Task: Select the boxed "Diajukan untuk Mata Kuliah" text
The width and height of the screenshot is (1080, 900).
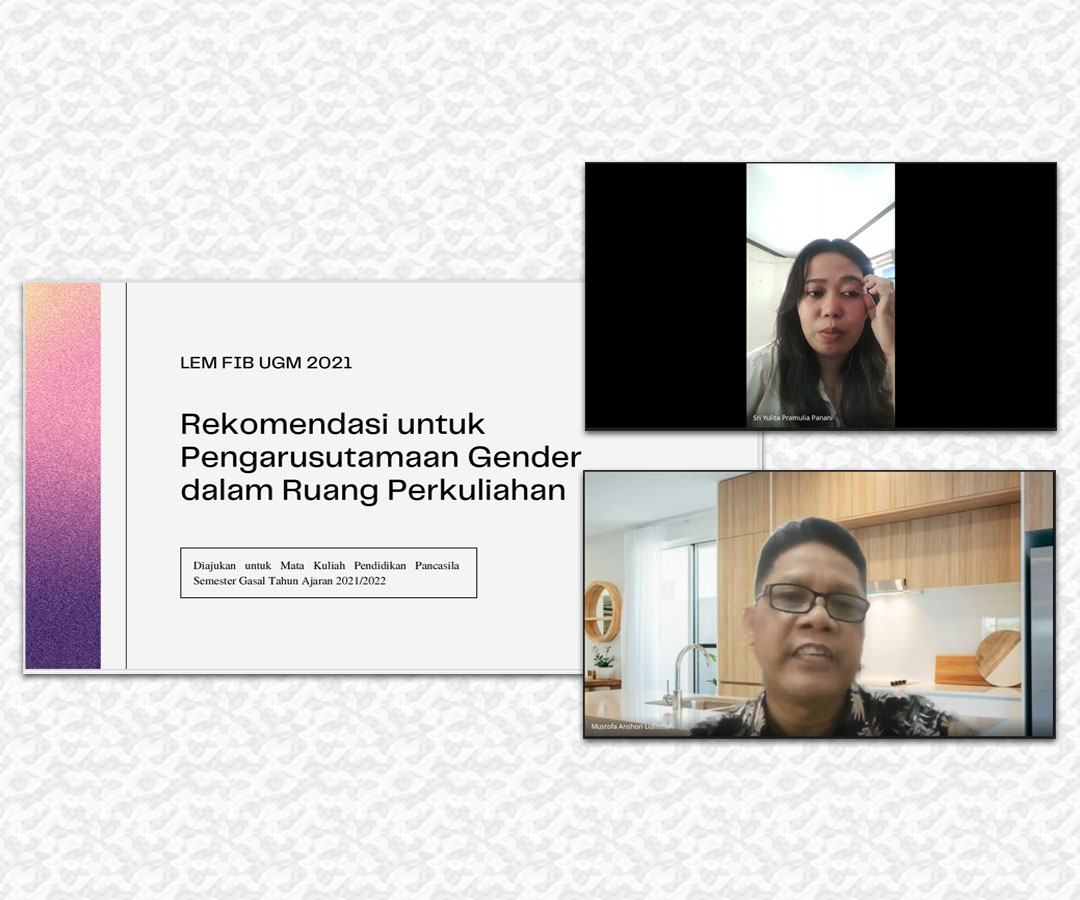Action: tap(326, 566)
